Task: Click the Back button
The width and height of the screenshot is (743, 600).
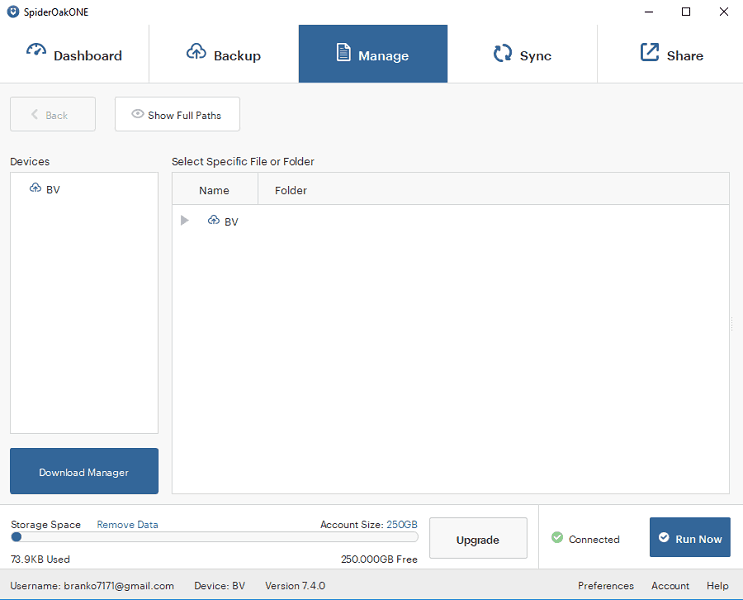Action: [53, 114]
